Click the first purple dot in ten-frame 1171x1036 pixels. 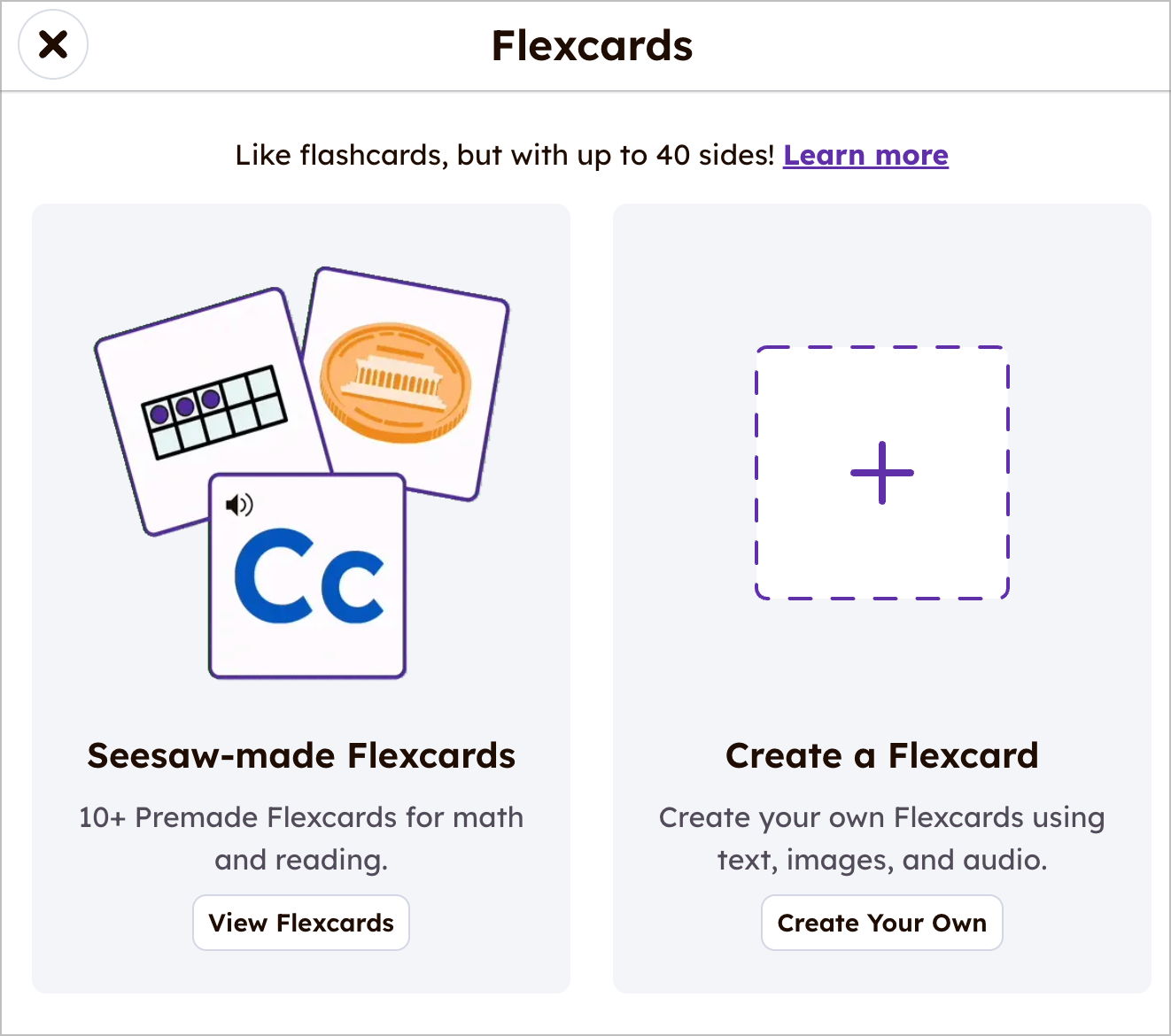pyautogui.click(x=159, y=414)
